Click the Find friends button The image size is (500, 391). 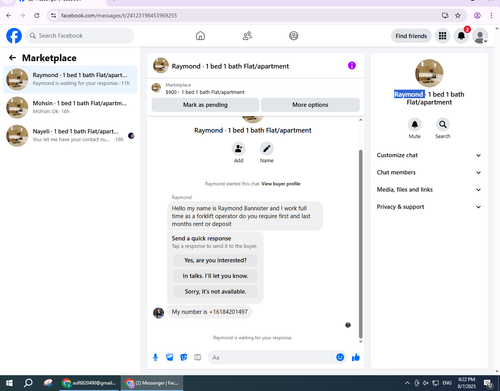pos(411,36)
